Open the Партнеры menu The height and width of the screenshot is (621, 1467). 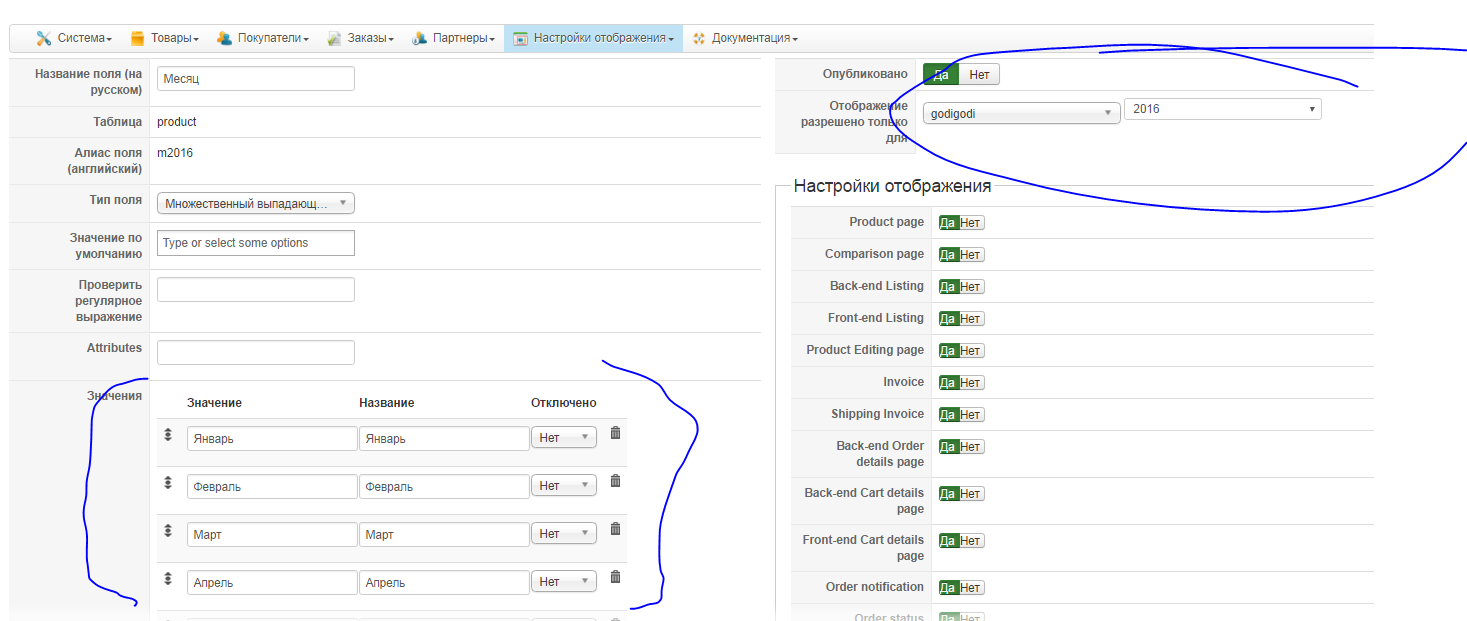(454, 38)
